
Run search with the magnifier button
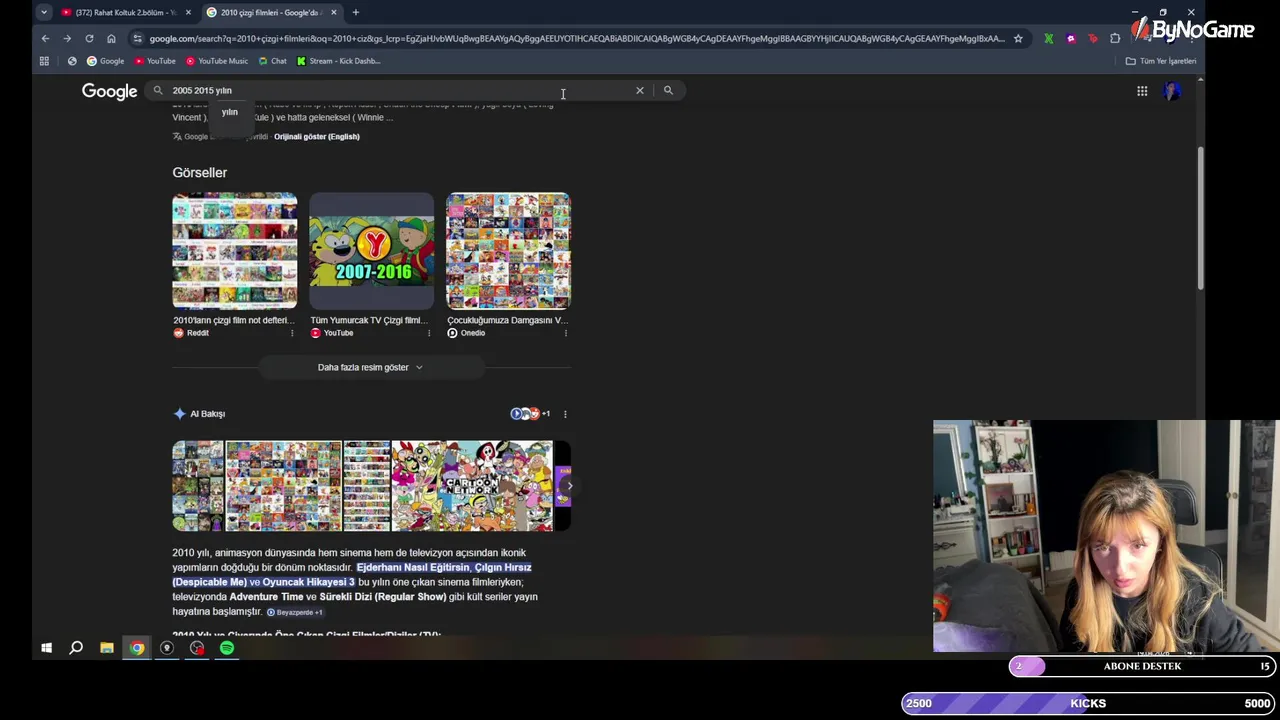click(x=668, y=90)
